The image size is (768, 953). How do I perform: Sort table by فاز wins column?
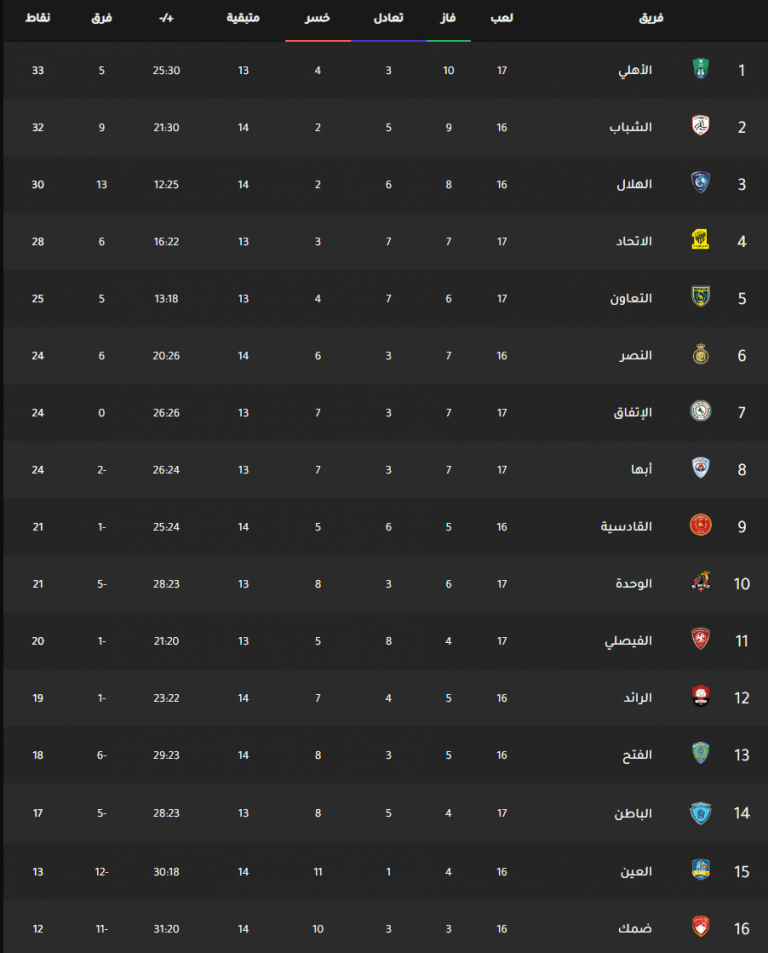tap(448, 18)
